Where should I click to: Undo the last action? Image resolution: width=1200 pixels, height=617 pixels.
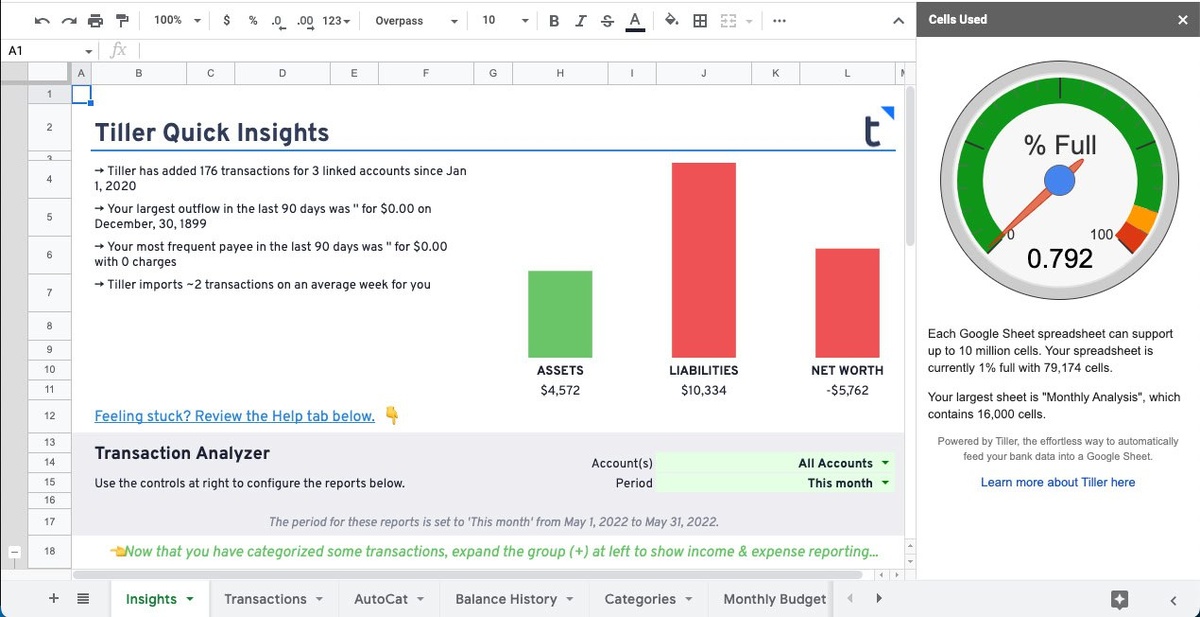(x=43, y=20)
